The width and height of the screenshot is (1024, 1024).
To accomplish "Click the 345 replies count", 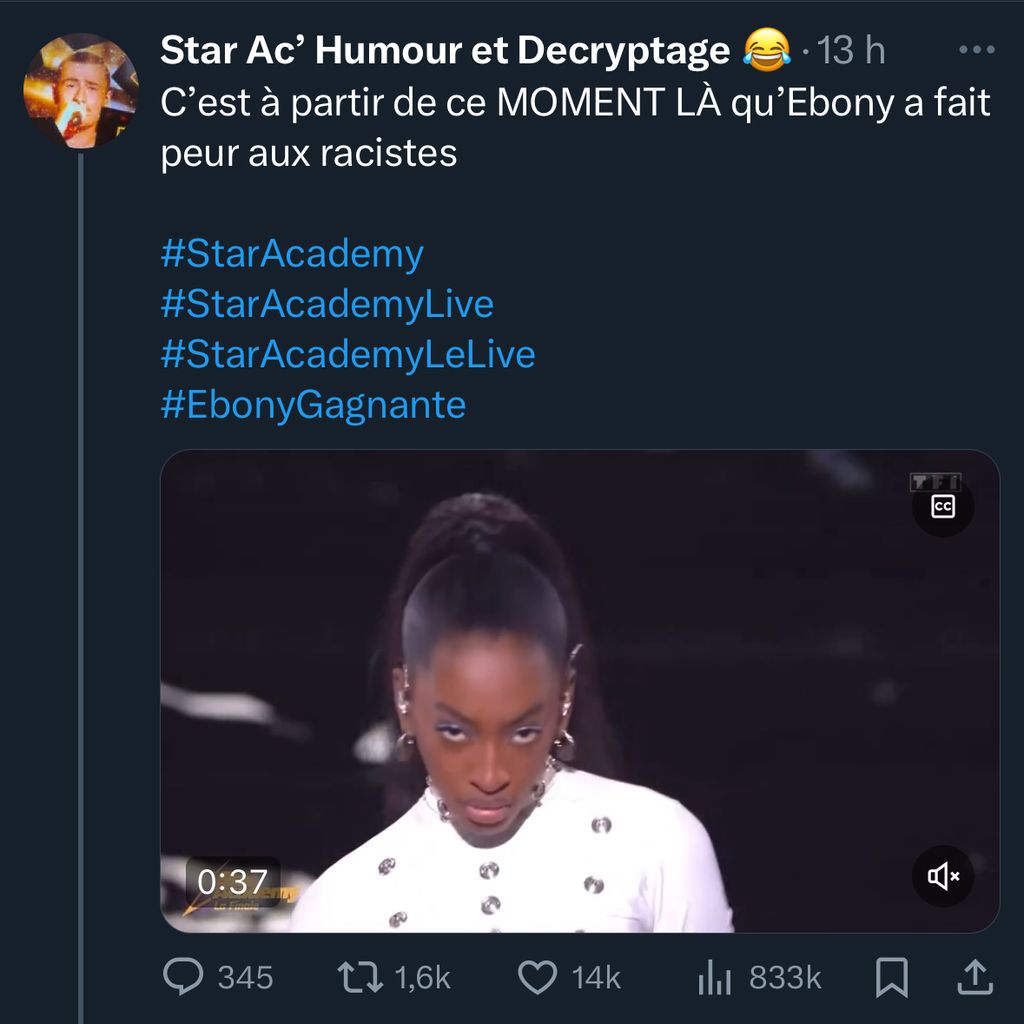I will point(245,977).
